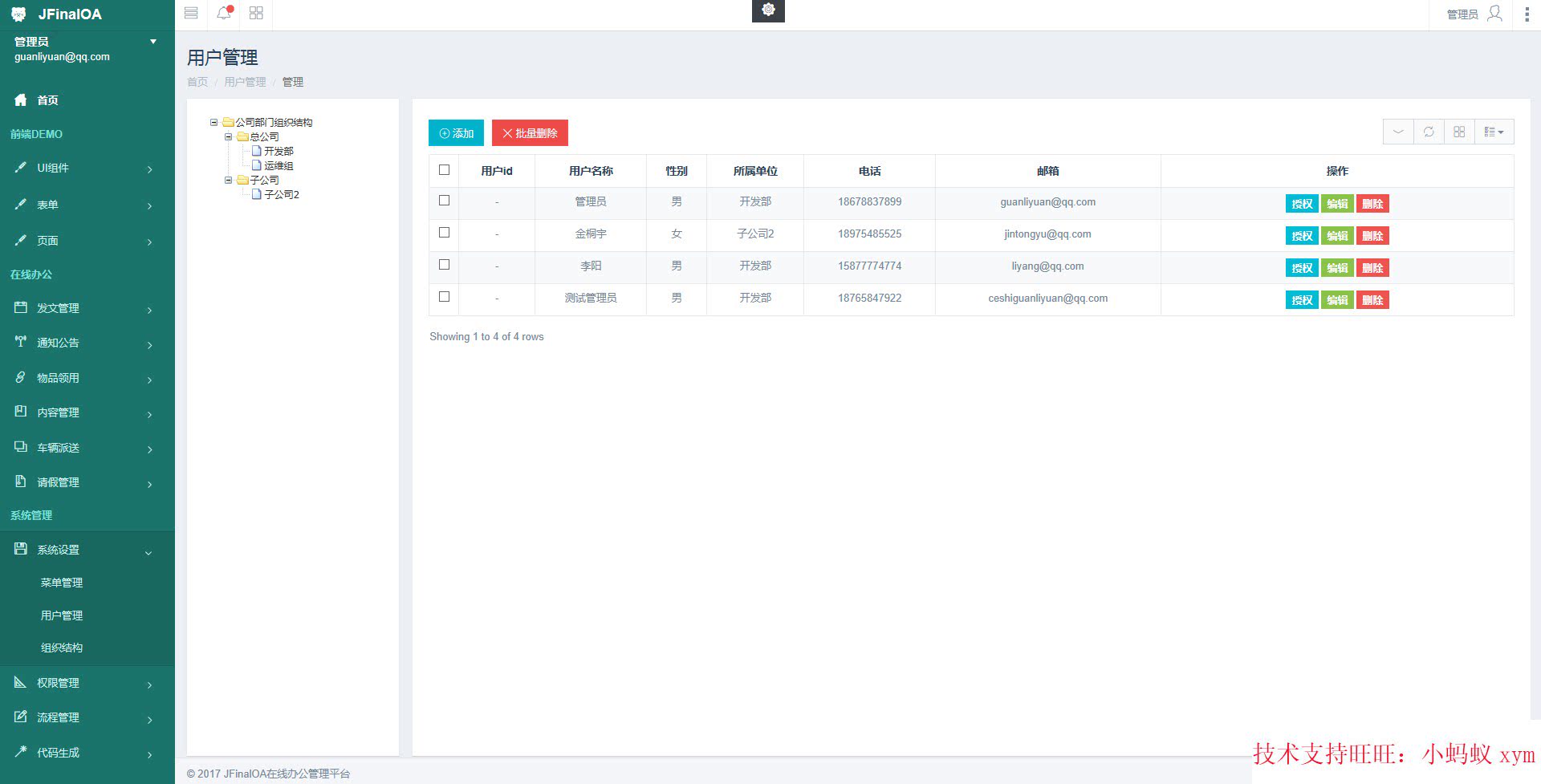Image resolution: width=1541 pixels, height=784 pixels.
Task: Click 编辑 for jintongyu@qq.com row
Action: click(1337, 236)
